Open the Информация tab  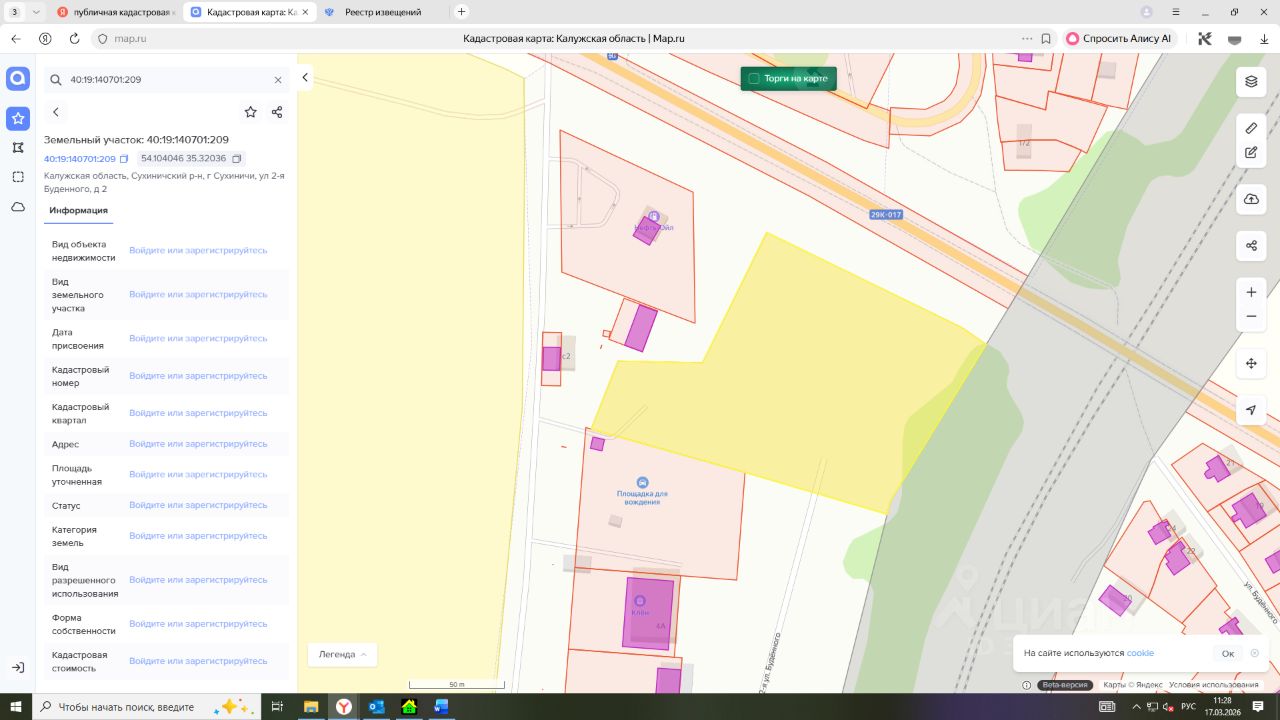click(x=78, y=211)
